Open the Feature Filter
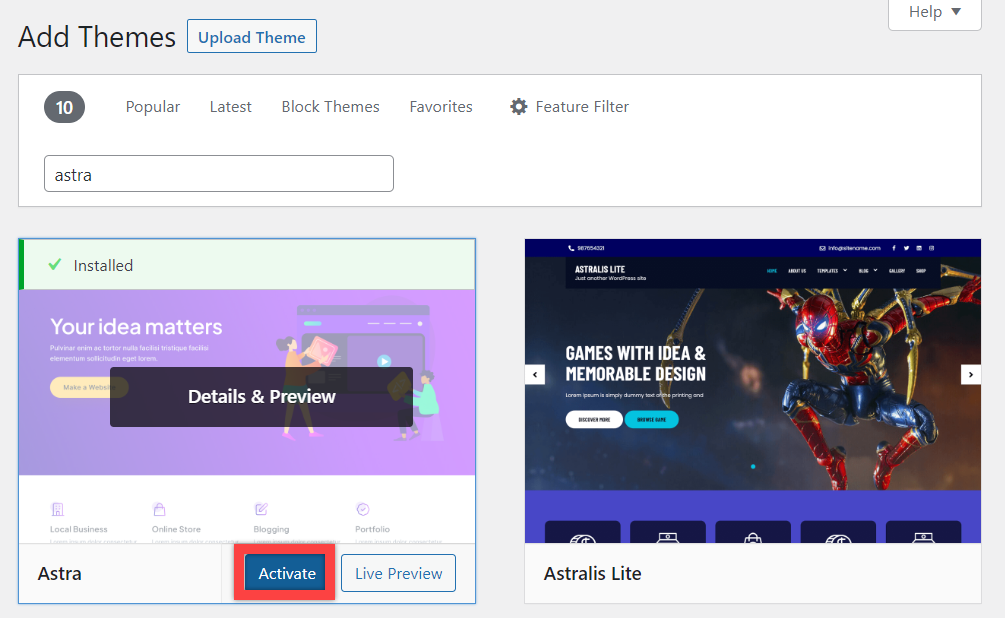Image resolution: width=1005 pixels, height=618 pixels. point(569,106)
